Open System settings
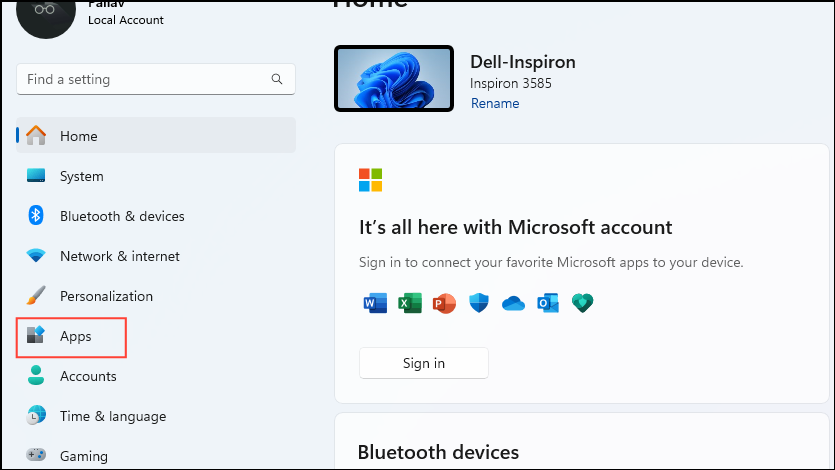Screen dimensions: 835x470 click(x=156, y=176)
